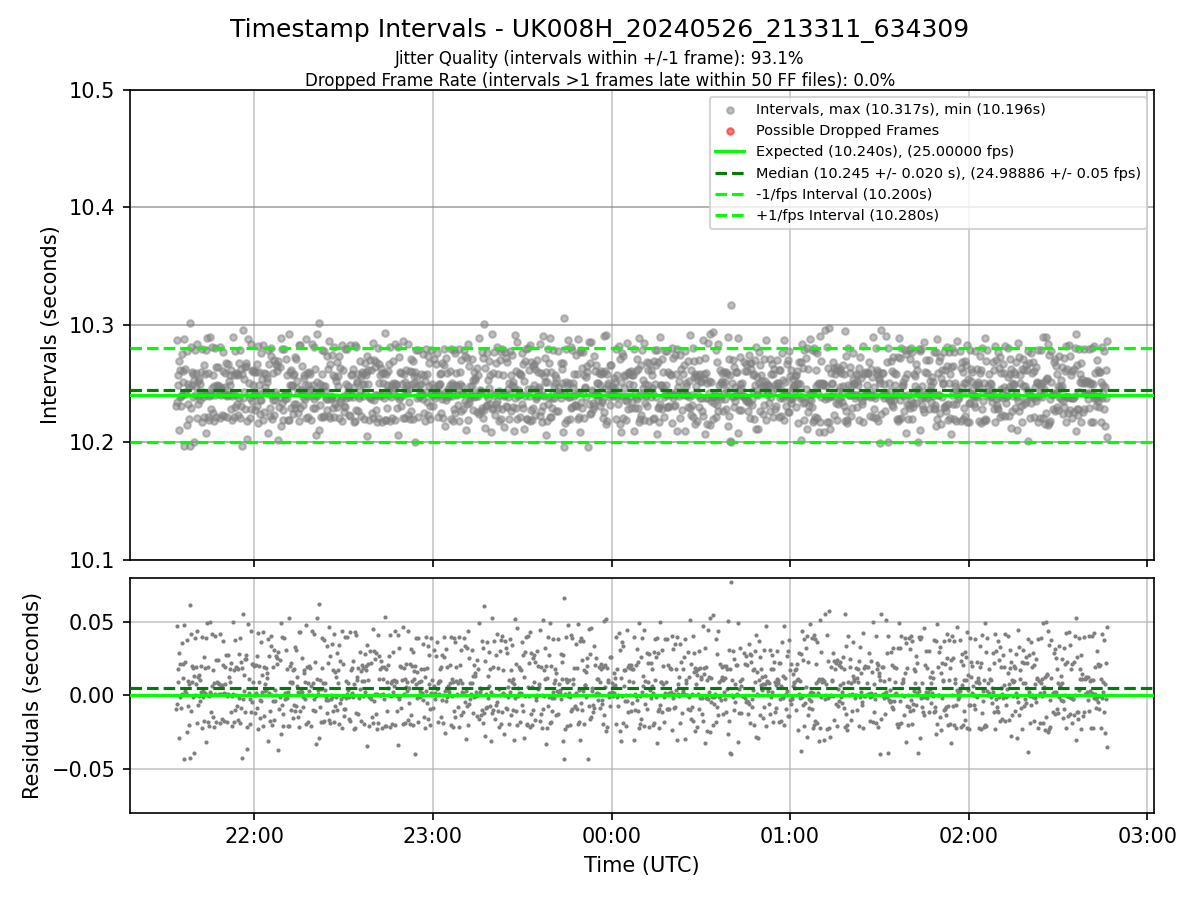This screenshot has width=1200, height=900.
Task: Click the '03:00' time tick label
Action: [x=1147, y=834]
